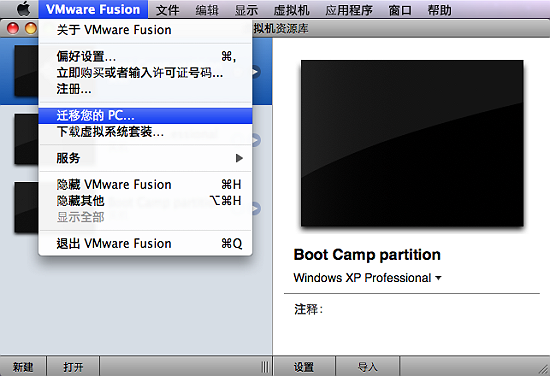Open the 文件 menu
This screenshot has width=550, height=376.
click(x=167, y=10)
